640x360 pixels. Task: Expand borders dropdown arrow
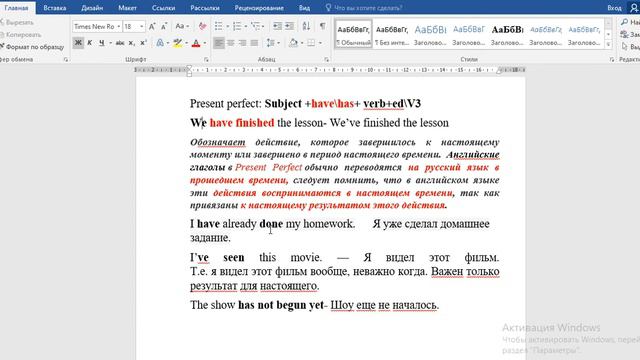coord(320,42)
